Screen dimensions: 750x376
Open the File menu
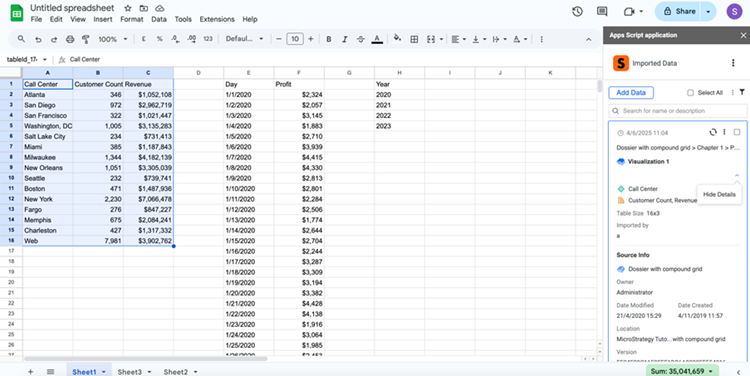[36, 20]
